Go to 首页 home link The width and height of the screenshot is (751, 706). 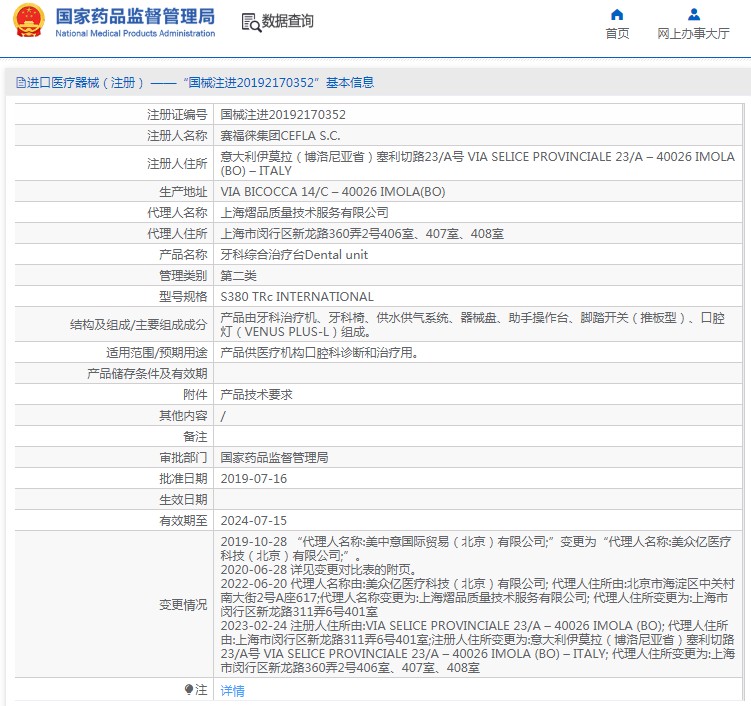coord(617,34)
